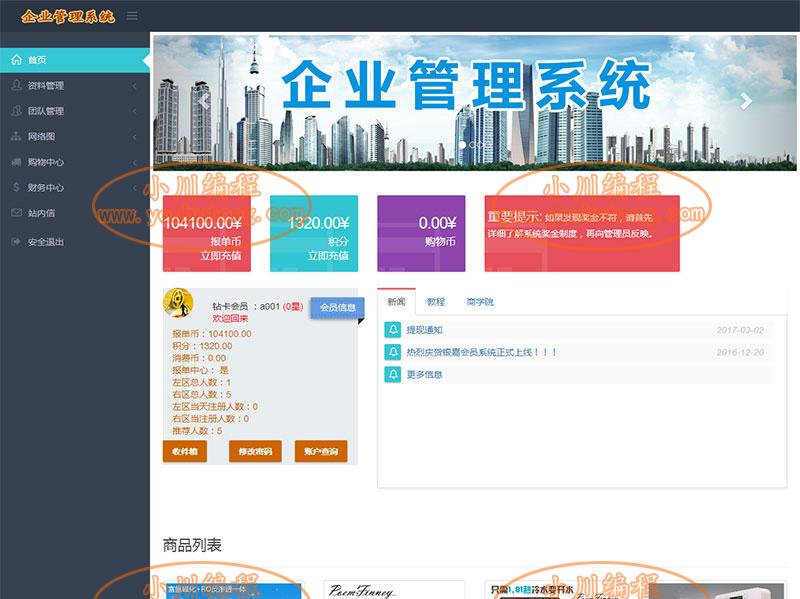
Task: Select the first carousel indicator dot
Action: [463, 144]
